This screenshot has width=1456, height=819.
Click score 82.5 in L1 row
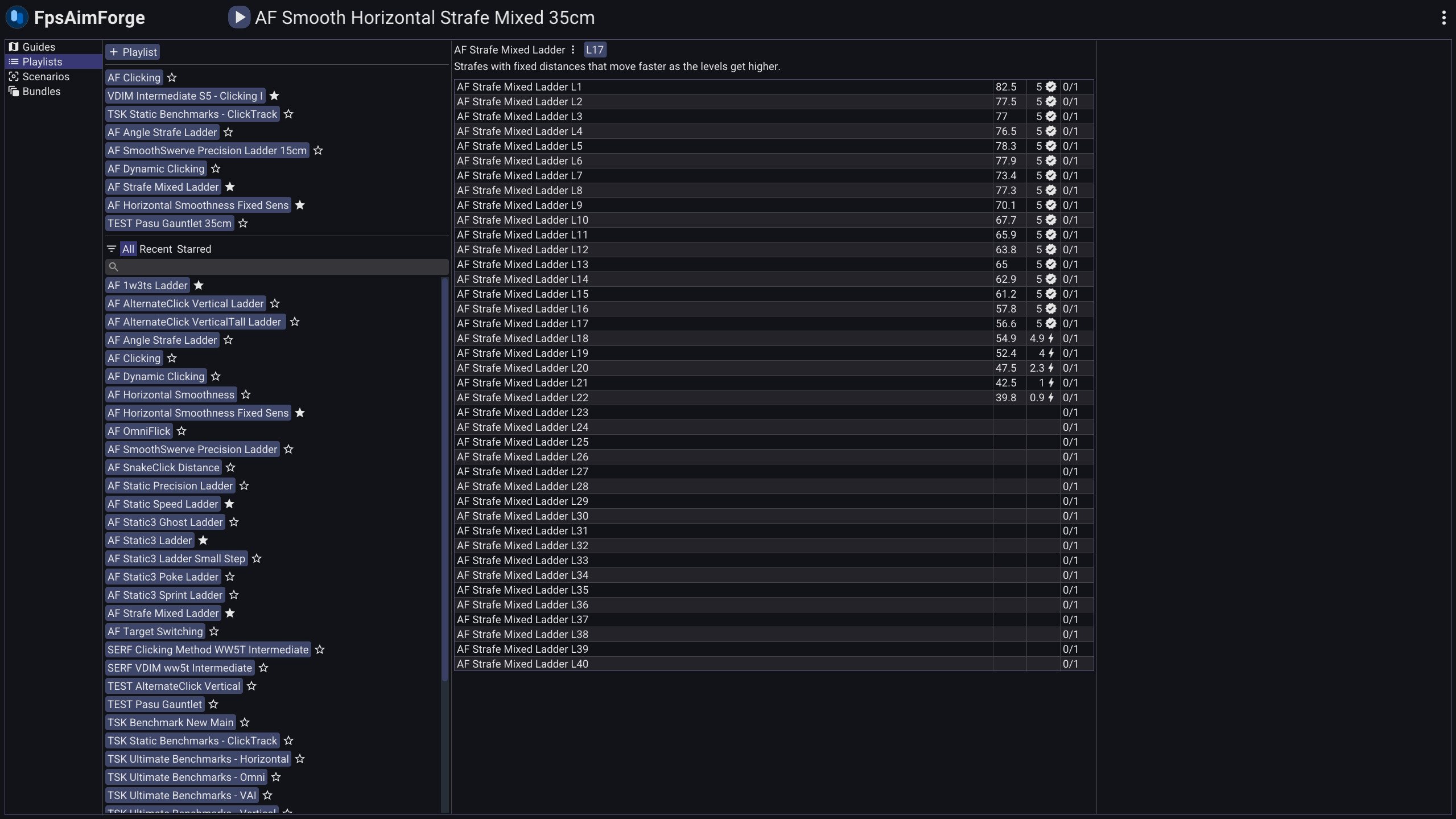[x=1006, y=87]
